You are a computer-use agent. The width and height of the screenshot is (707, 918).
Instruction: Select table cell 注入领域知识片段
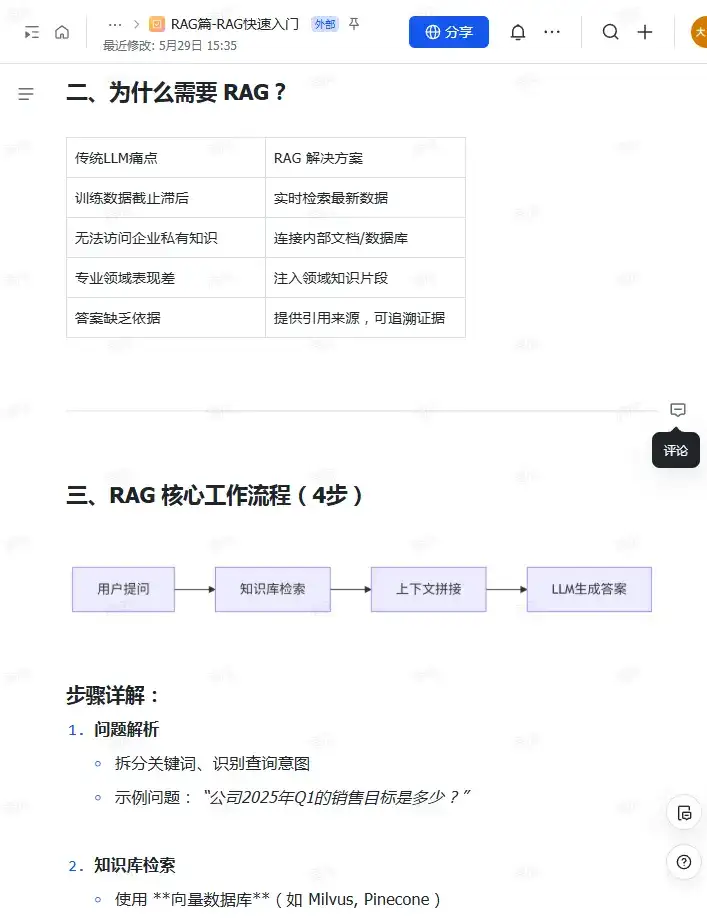(x=365, y=278)
